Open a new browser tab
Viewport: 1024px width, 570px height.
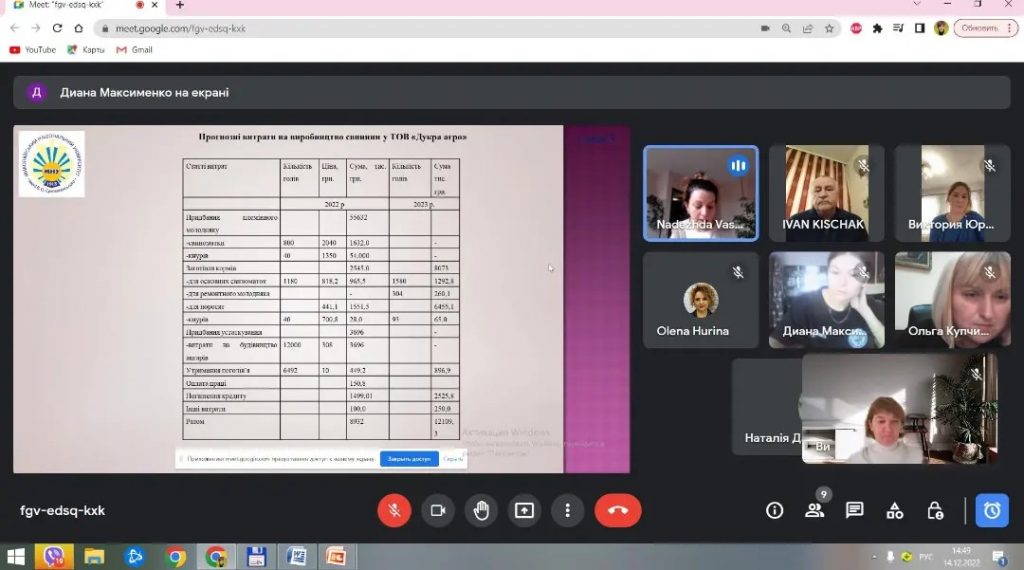click(x=180, y=5)
